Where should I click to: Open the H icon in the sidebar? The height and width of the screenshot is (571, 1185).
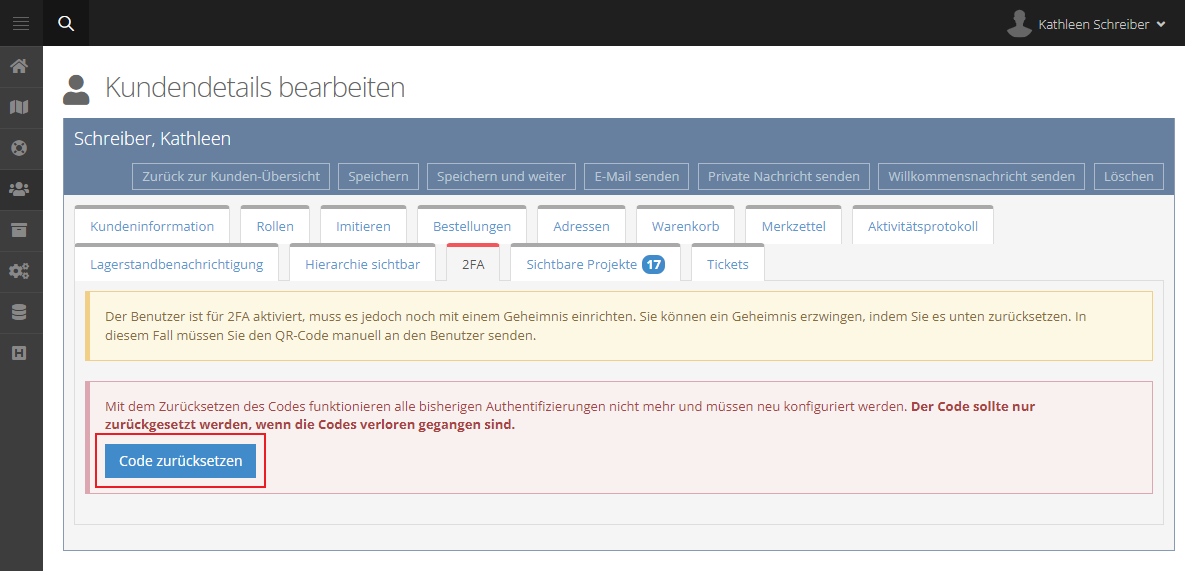point(20,353)
